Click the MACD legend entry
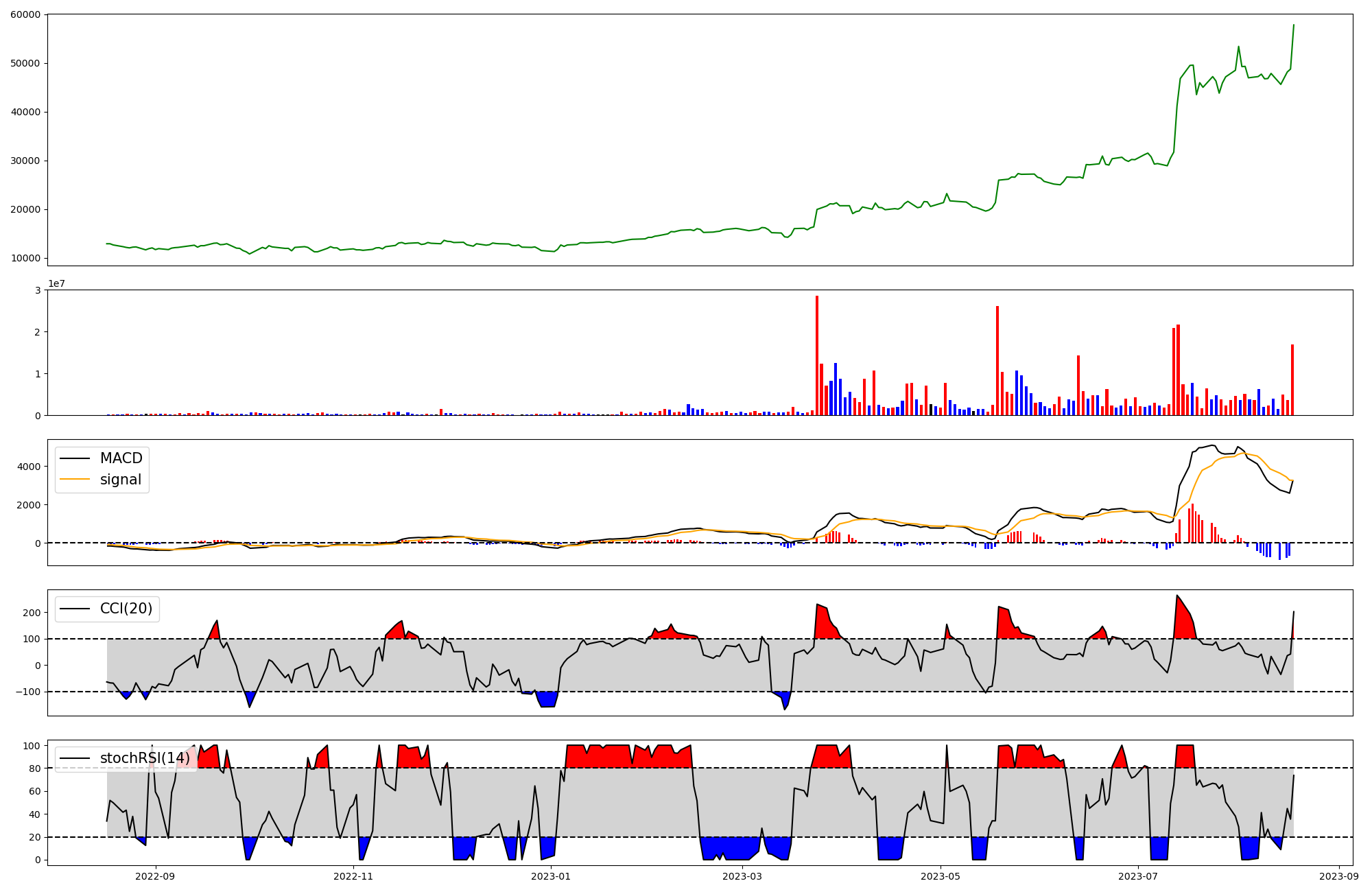This screenshot has height=892, width=1372. [x=121, y=458]
